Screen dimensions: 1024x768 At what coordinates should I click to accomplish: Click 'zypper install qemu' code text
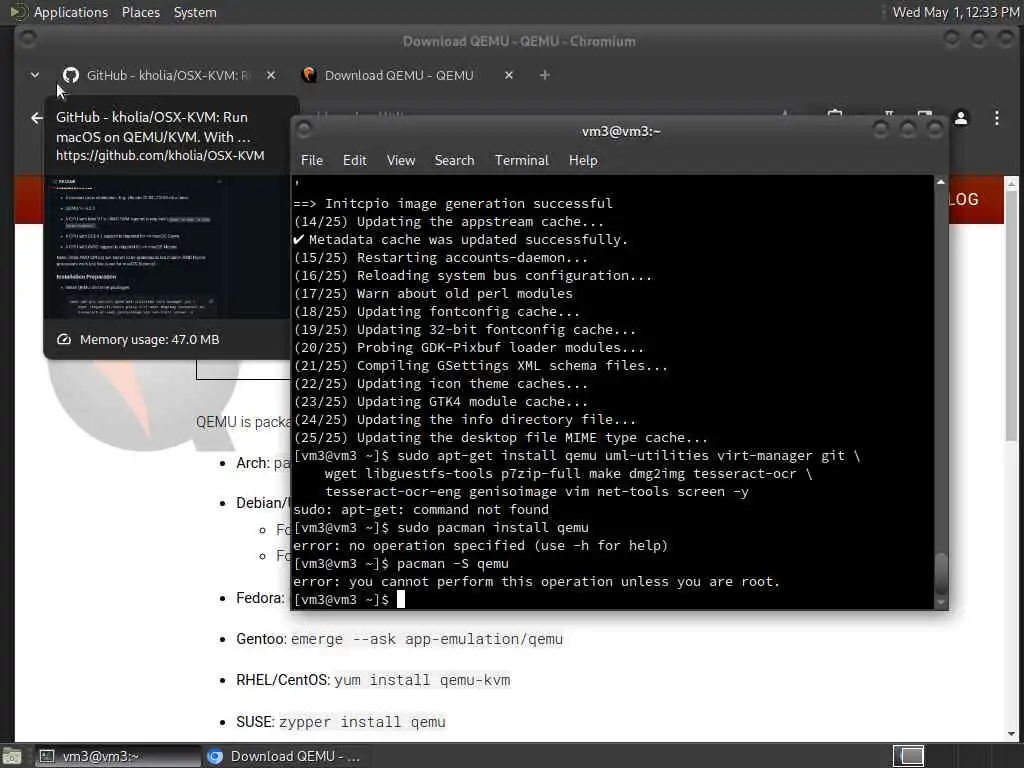(x=362, y=722)
